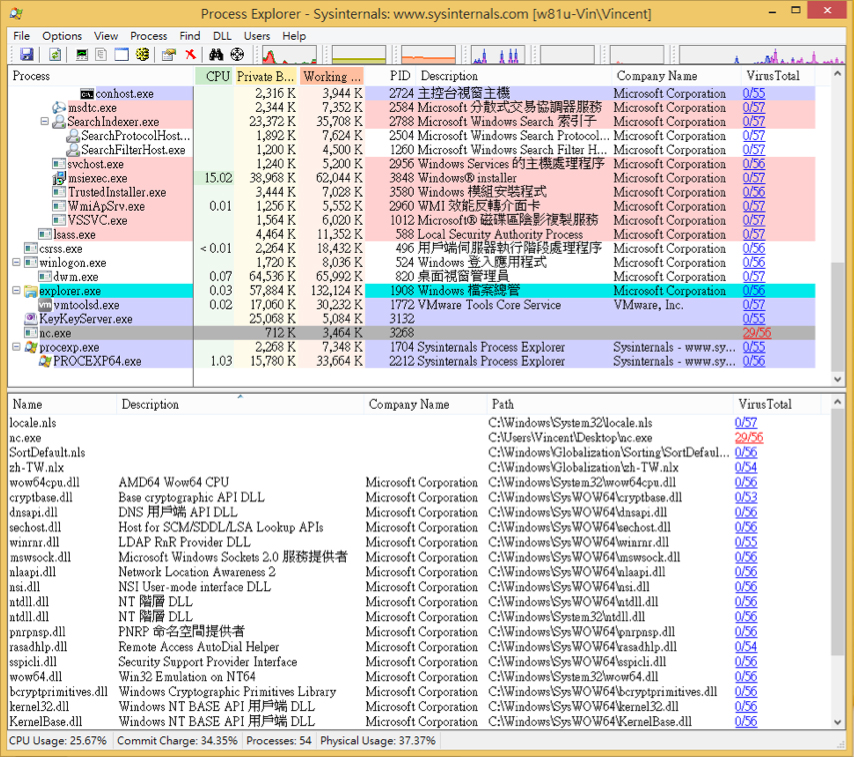Click the PROCEXP64.exe process icon
The width and height of the screenshot is (854, 757).
45,361
